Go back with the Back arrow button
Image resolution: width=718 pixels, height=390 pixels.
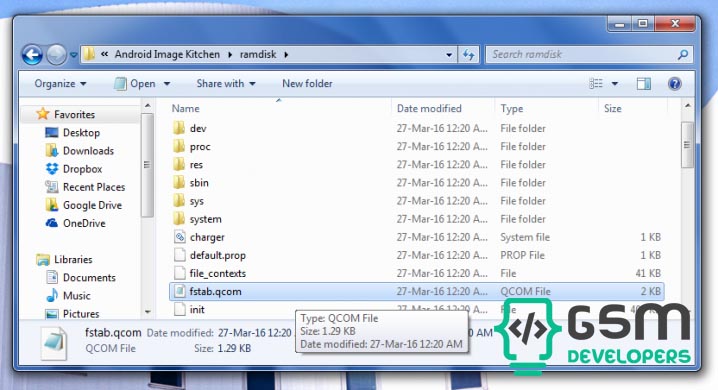pyautogui.click(x=32, y=55)
